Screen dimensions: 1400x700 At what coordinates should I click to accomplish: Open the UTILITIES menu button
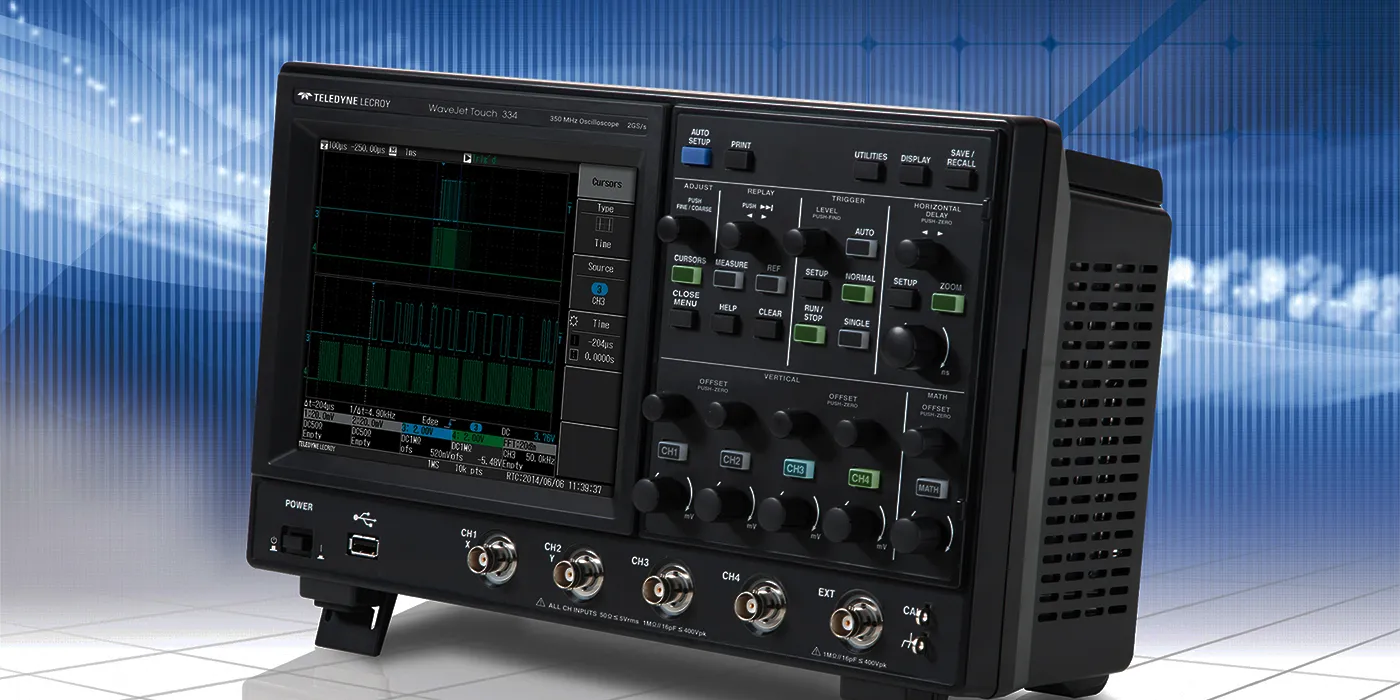click(x=870, y=172)
